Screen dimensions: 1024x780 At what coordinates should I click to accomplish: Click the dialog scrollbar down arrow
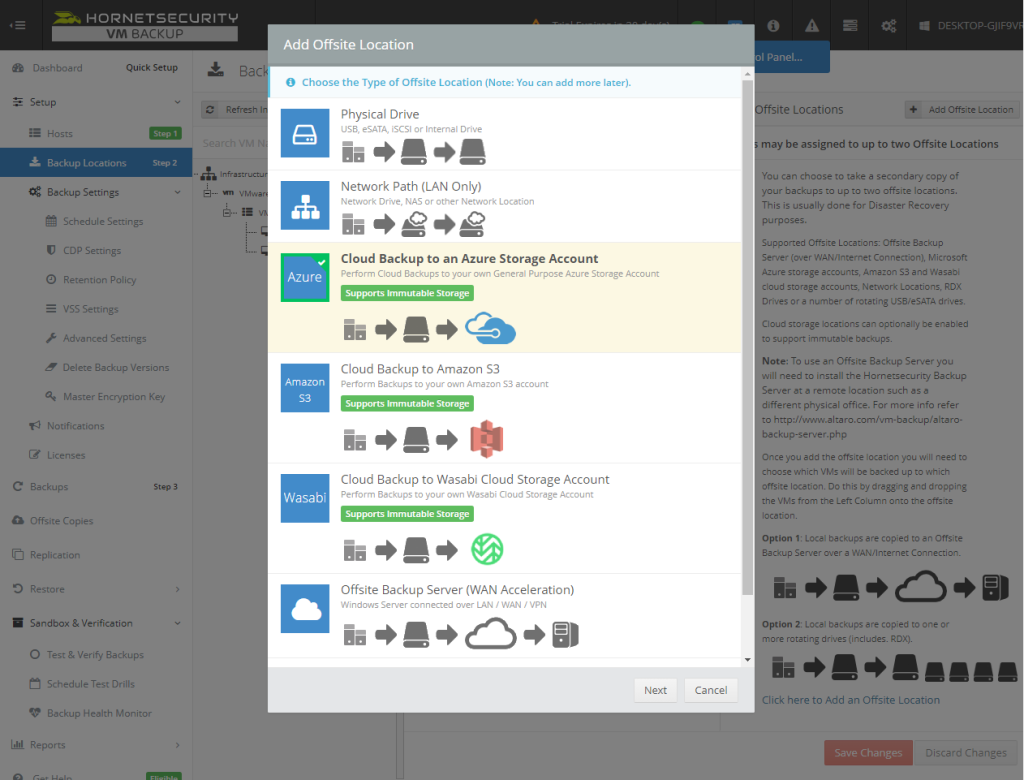click(748, 660)
